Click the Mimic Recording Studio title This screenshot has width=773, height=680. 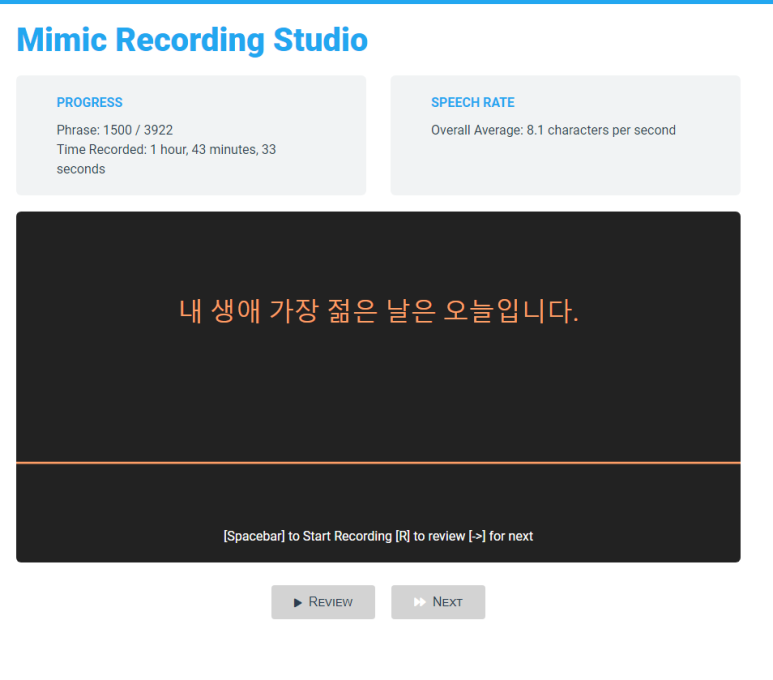pos(192,39)
